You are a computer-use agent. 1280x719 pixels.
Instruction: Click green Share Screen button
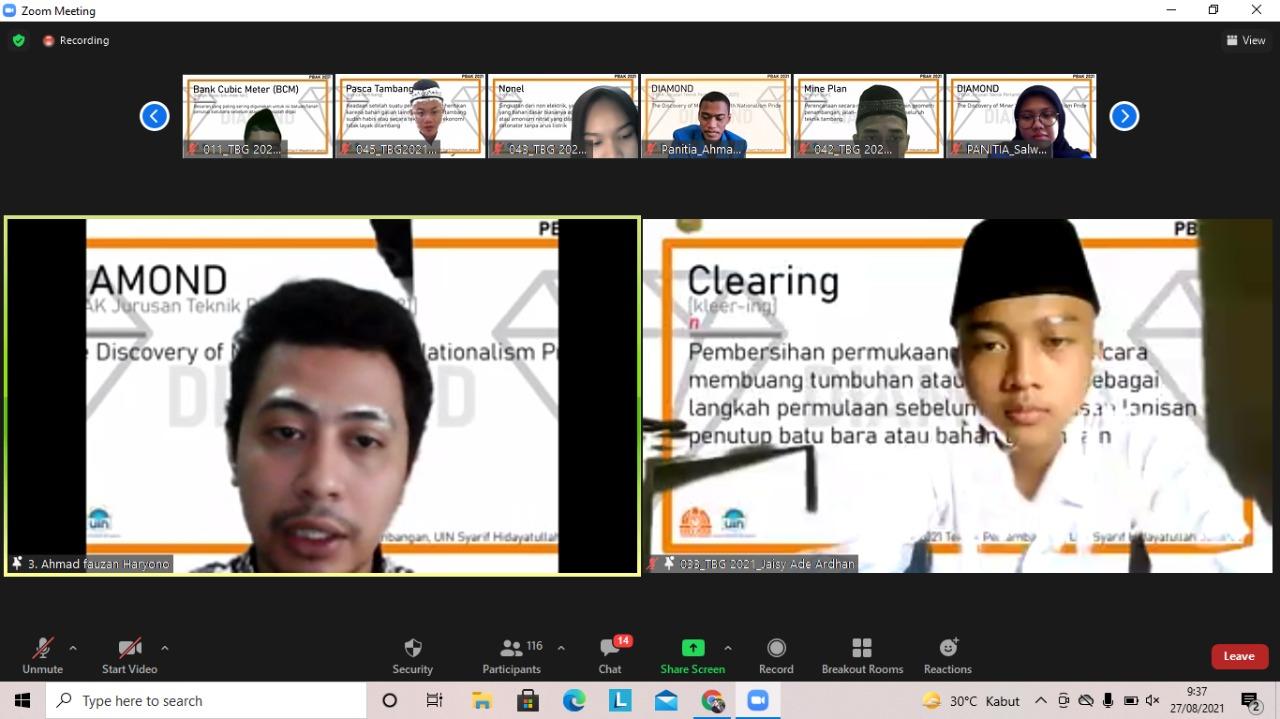pyautogui.click(x=692, y=656)
